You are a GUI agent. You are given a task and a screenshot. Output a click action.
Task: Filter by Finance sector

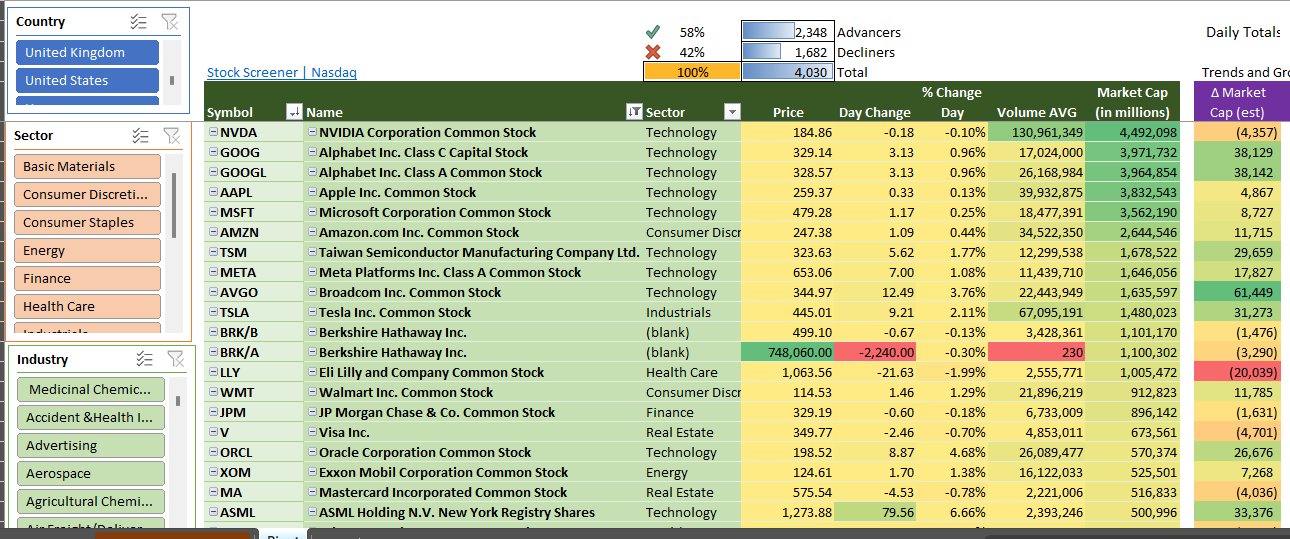87,278
